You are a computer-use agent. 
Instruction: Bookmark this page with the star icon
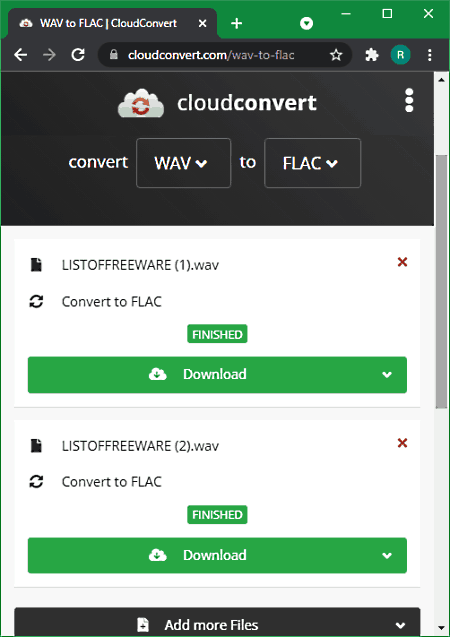[336, 55]
